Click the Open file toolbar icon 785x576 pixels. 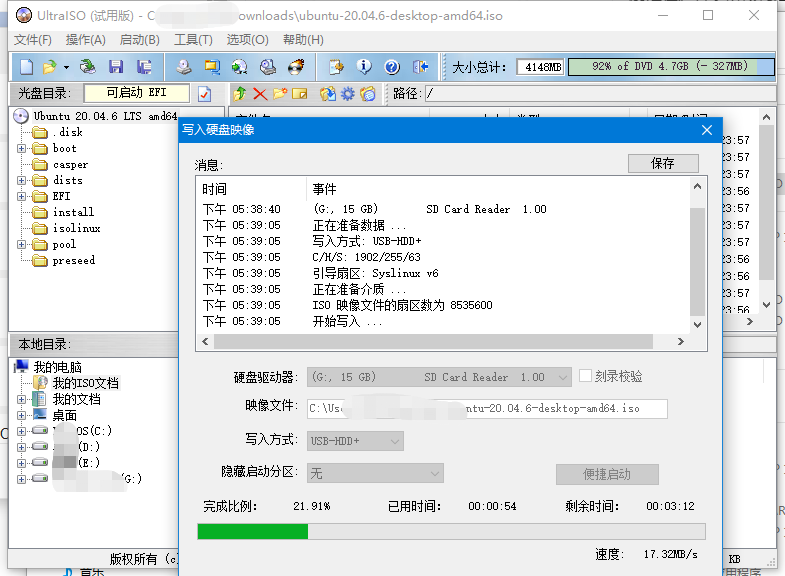[50, 67]
